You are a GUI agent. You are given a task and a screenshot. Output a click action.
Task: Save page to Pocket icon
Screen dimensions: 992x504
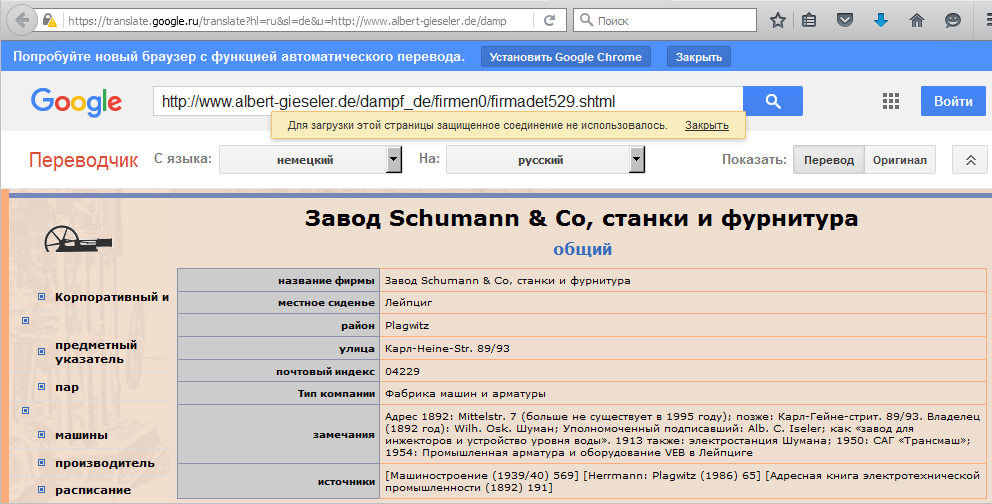coord(845,20)
